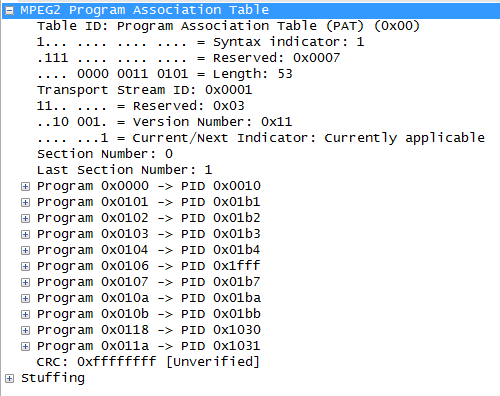Select the Last Section Number row
Viewport: 500px width, 396px height.
click(x=125, y=170)
